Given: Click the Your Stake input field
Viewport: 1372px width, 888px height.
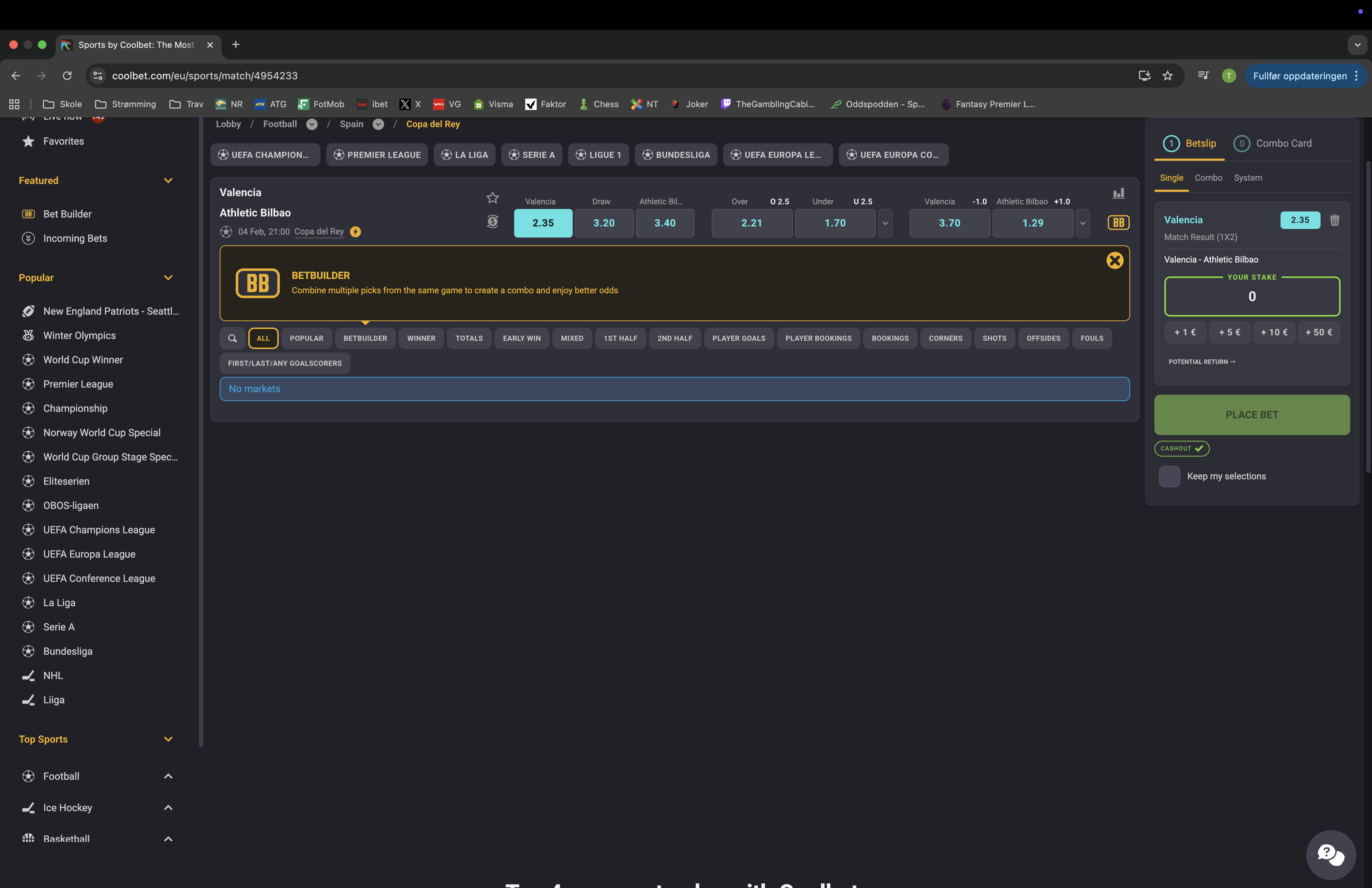Looking at the screenshot, I should click(x=1252, y=296).
